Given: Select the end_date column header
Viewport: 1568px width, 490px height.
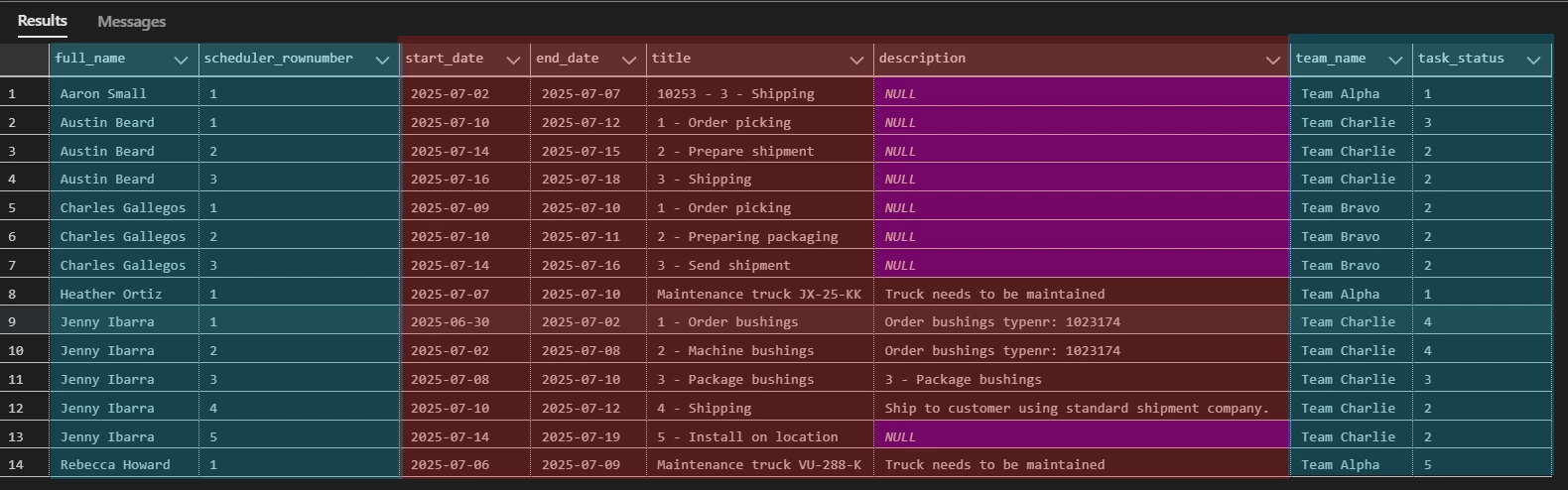Looking at the screenshot, I should point(588,60).
